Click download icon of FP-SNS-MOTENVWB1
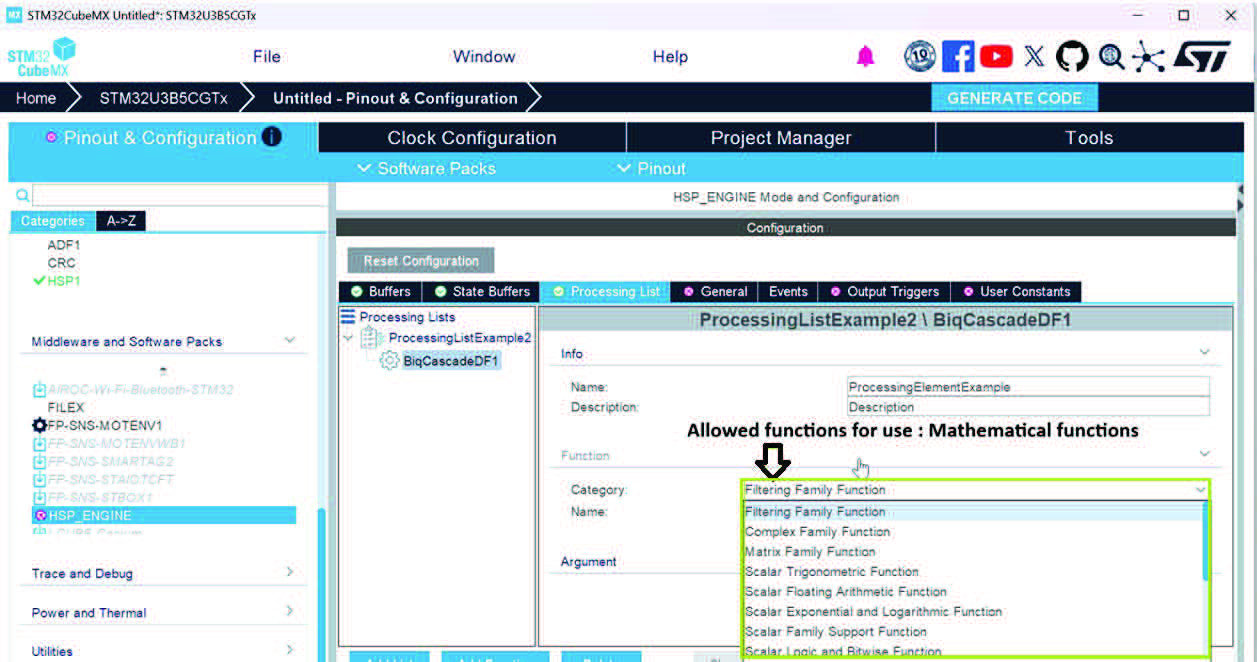This screenshot has height=662, width=1257. point(40,443)
